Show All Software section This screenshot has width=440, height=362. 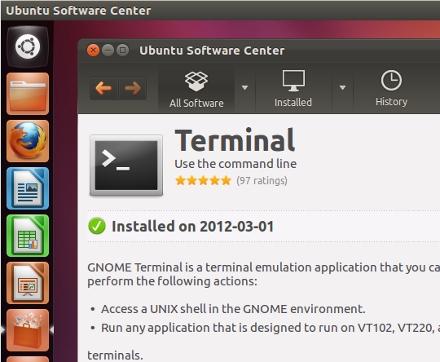point(196,89)
